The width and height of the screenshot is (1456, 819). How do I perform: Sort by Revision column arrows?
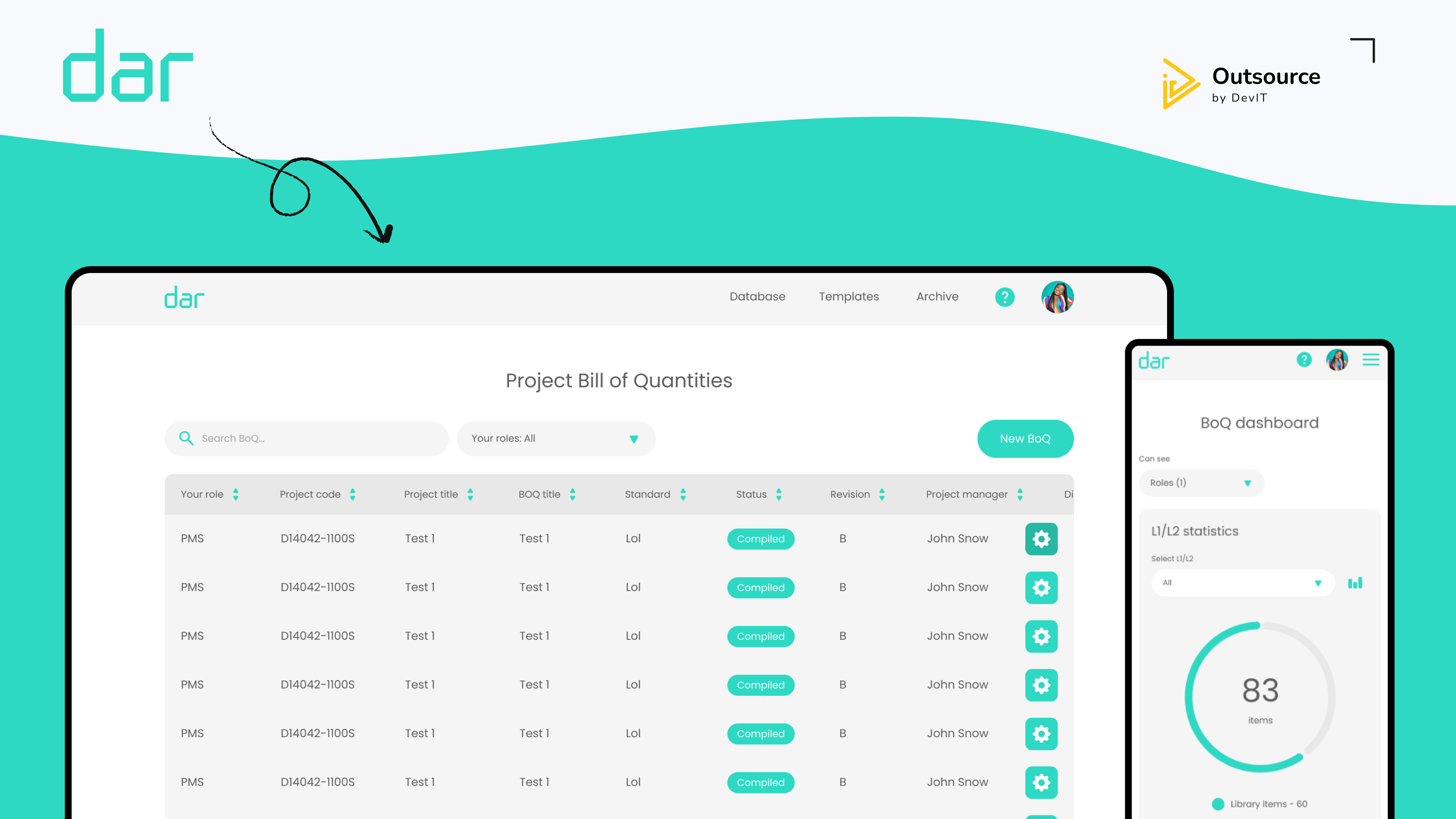[x=882, y=494]
